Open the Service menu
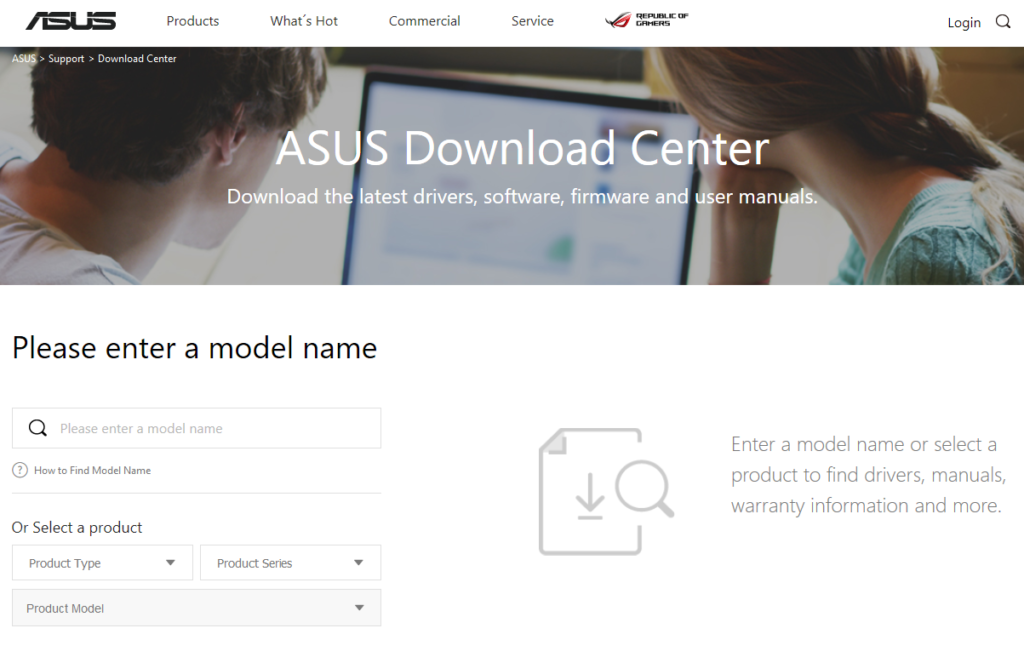This screenshot has height=651, width=1024. coord(532,21)
